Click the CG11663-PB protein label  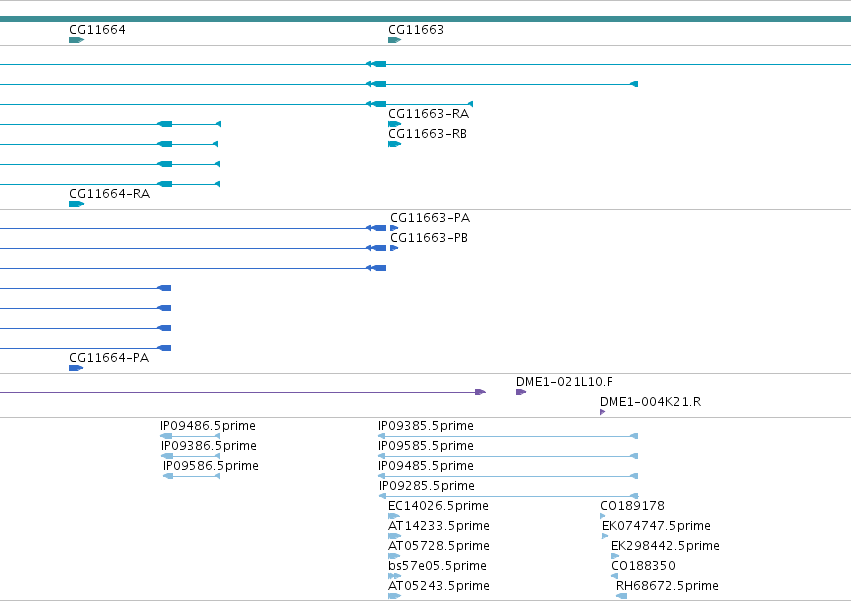[x=429, y=238]
